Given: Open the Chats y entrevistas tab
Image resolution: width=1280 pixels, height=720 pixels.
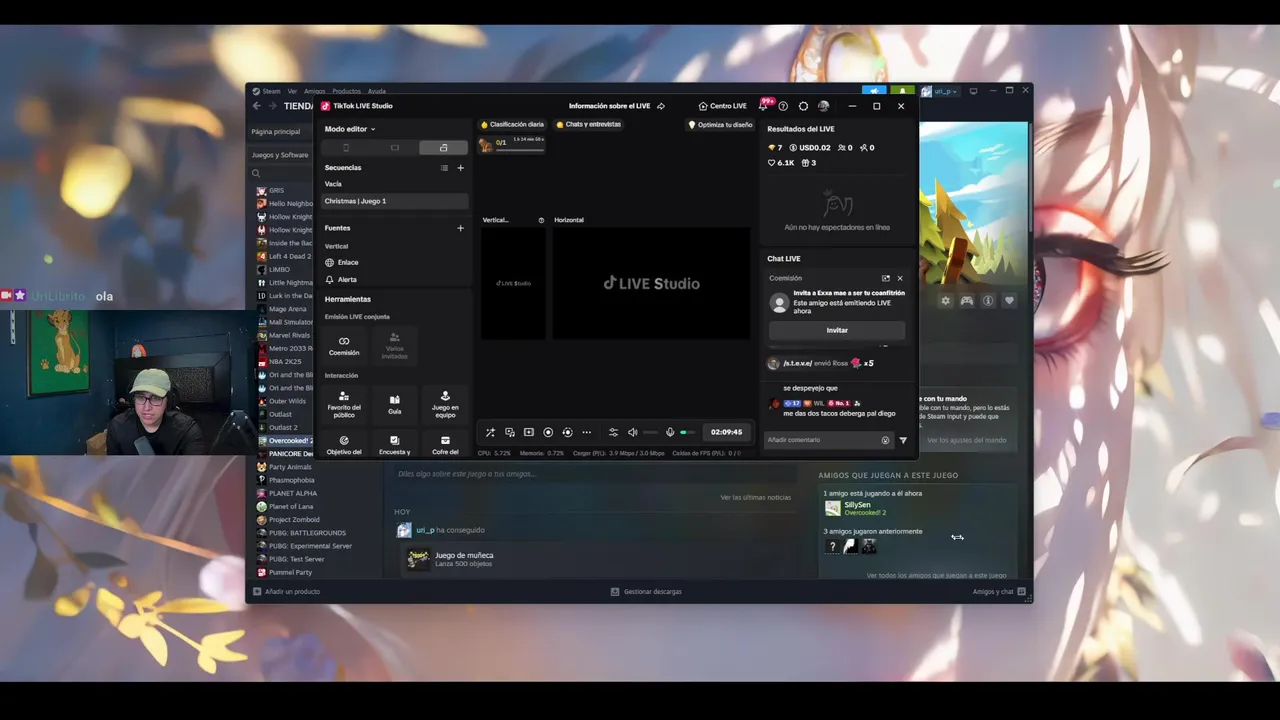Looking at the screenshot, I should click(x=589, y=125).
